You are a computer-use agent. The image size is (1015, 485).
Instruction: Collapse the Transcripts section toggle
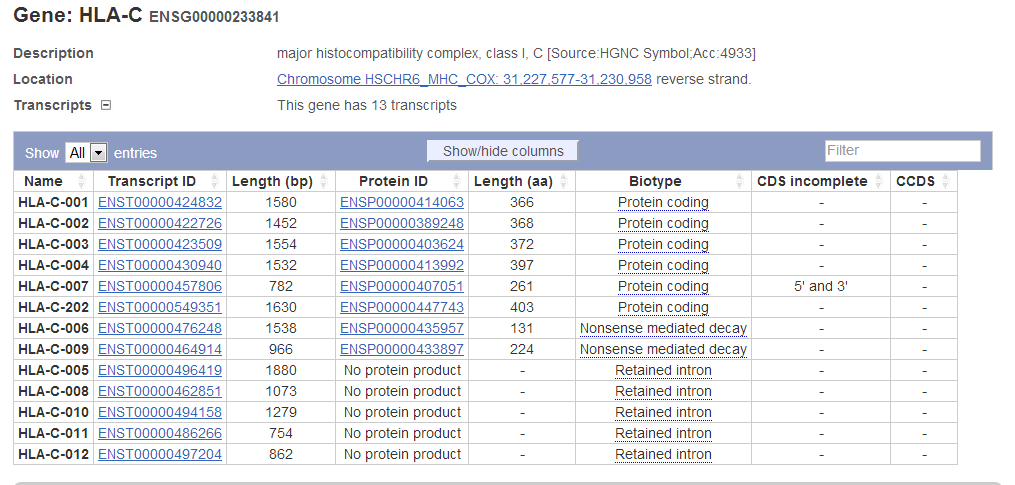(x=106, y=105)
